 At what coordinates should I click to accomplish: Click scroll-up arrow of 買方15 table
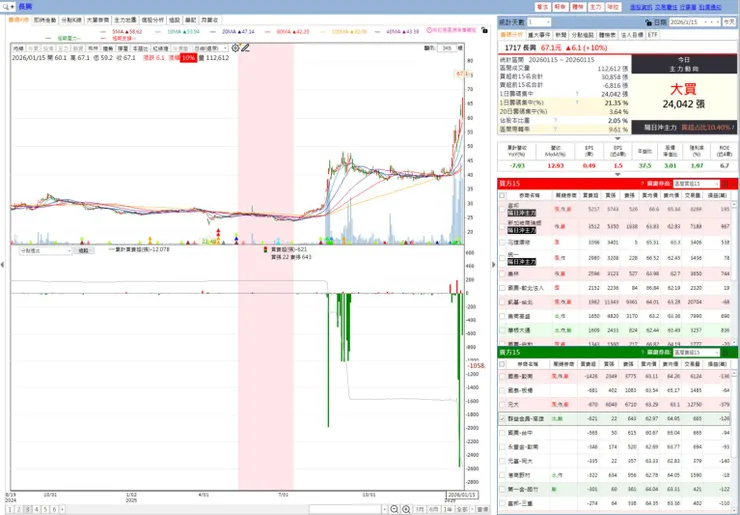point(734,204)
